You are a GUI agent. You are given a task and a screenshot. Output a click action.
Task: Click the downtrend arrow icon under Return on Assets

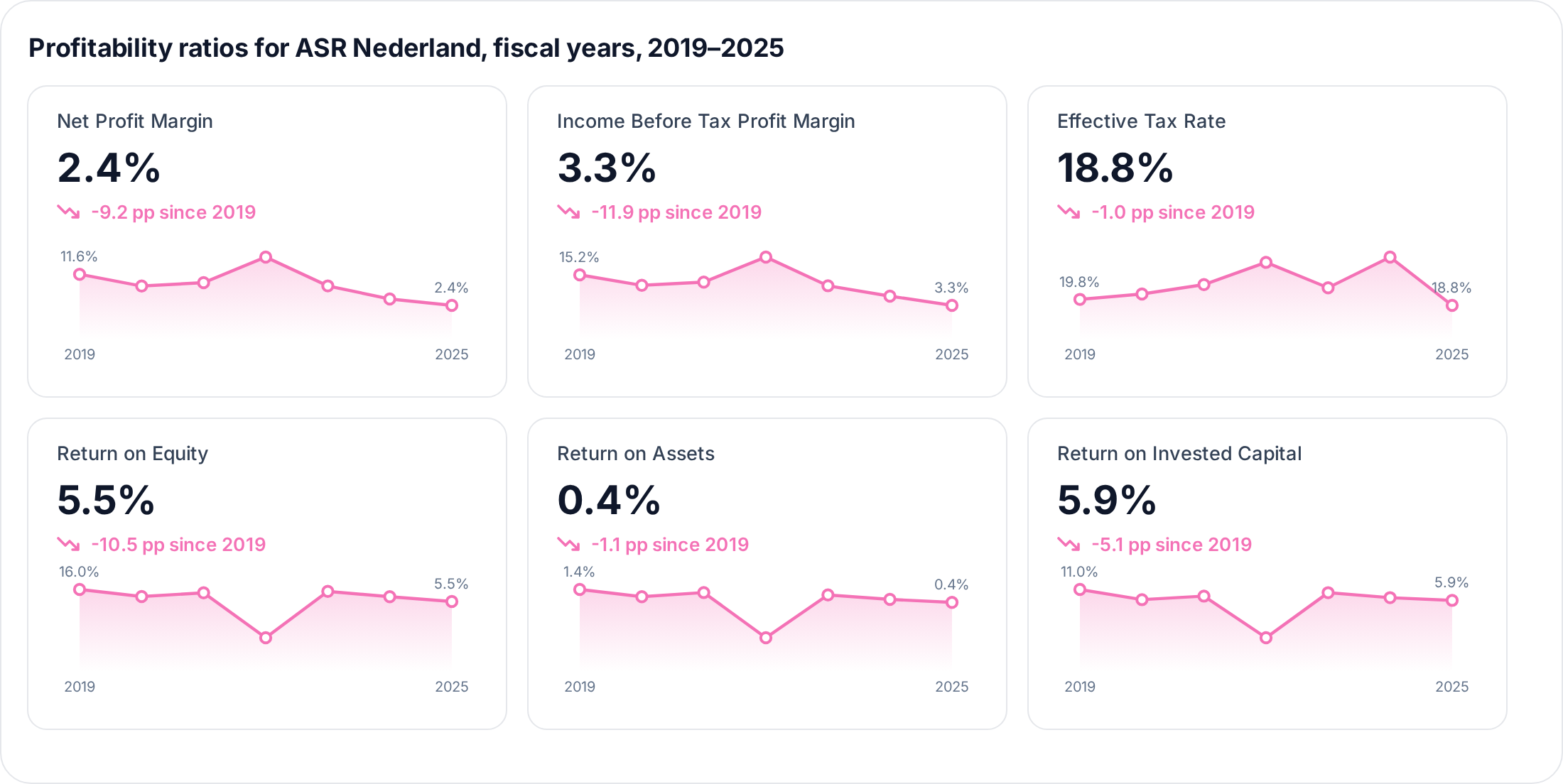click(569, 544)
